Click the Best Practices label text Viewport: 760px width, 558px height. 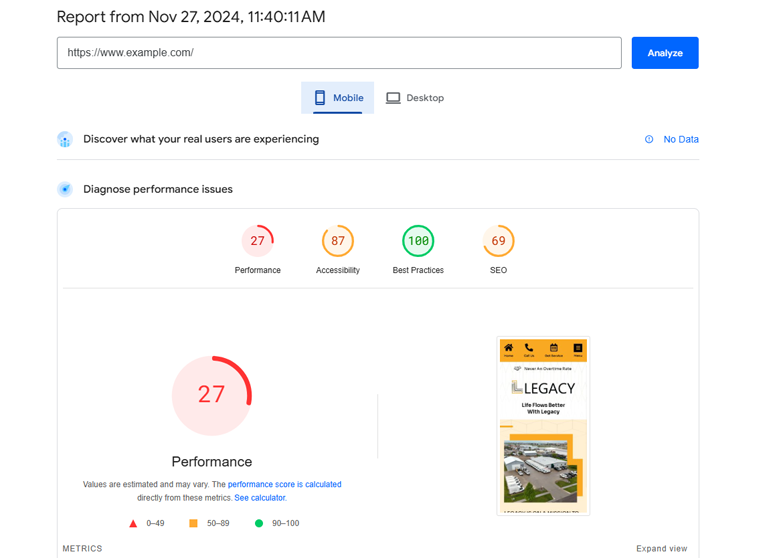click(x=418, y=270)
